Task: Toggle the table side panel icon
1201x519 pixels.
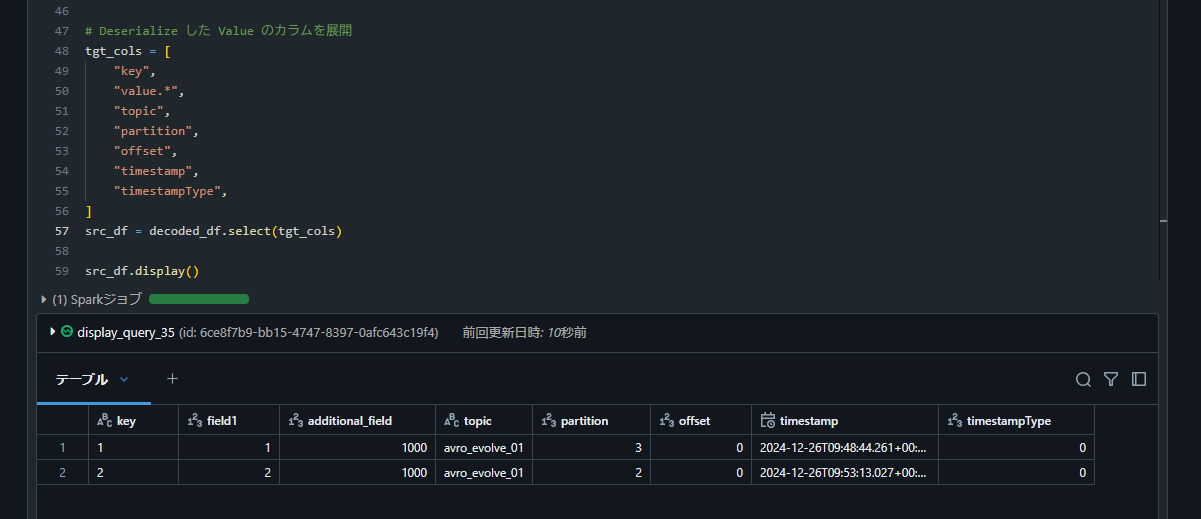Action: tap(1138, 379)
